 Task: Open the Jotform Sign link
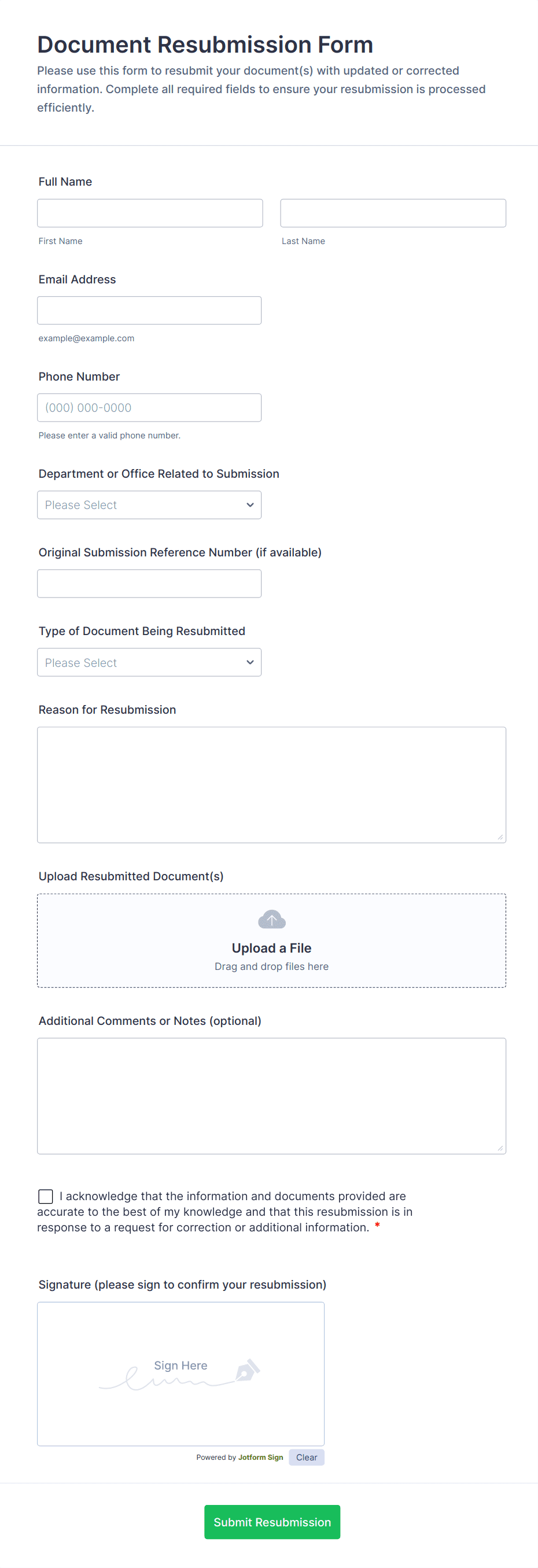pos(260,1457)
